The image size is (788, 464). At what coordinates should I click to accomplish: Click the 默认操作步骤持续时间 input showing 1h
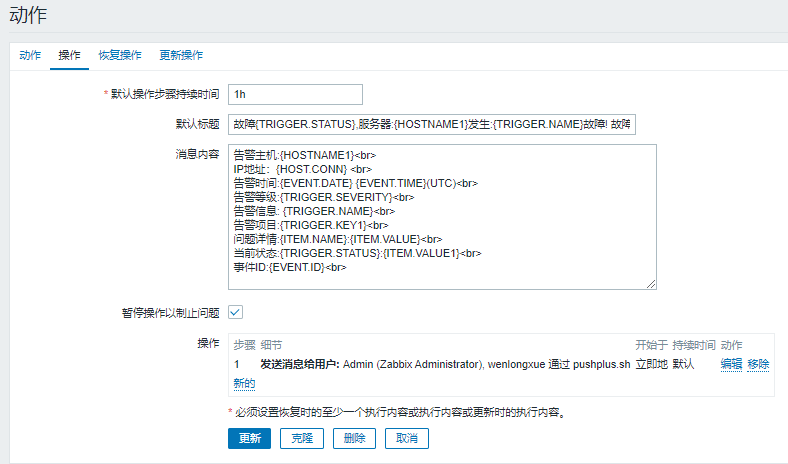tap(294, 93)
